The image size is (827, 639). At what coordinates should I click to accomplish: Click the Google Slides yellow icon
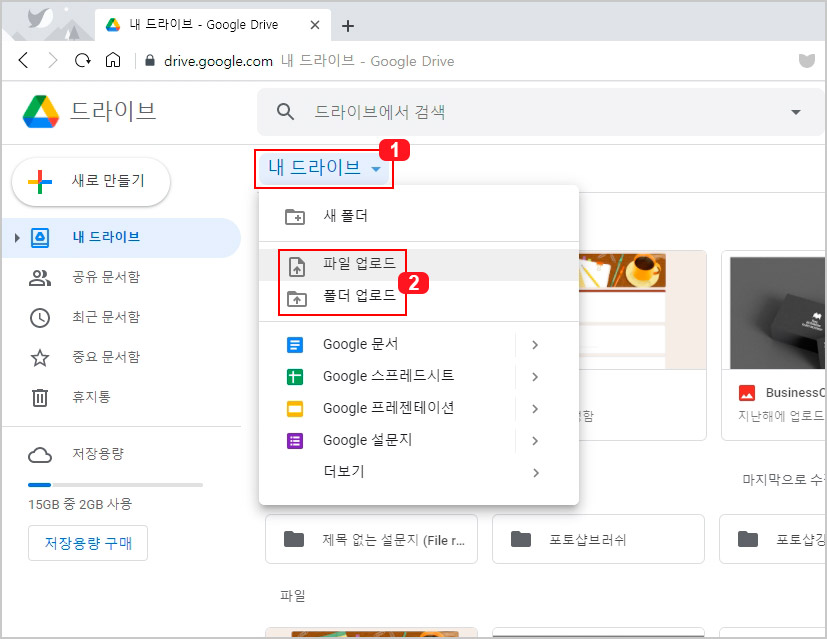click(x=295, y=409)
